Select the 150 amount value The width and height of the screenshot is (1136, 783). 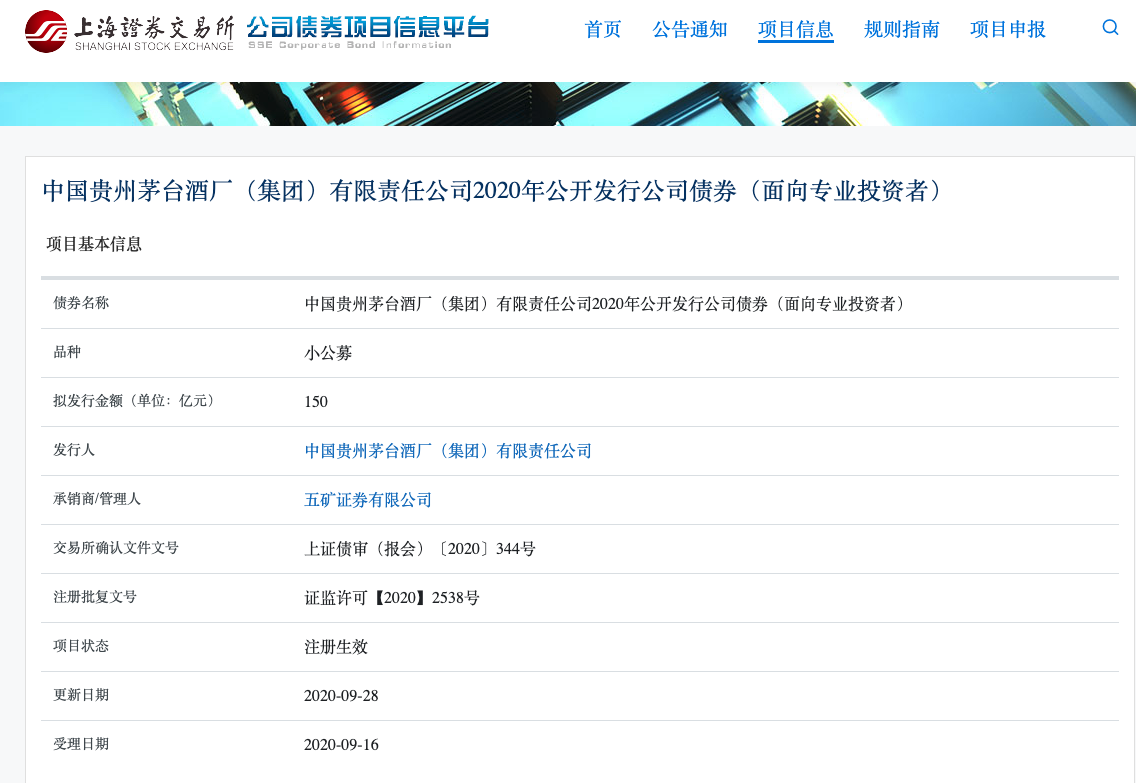316,402
